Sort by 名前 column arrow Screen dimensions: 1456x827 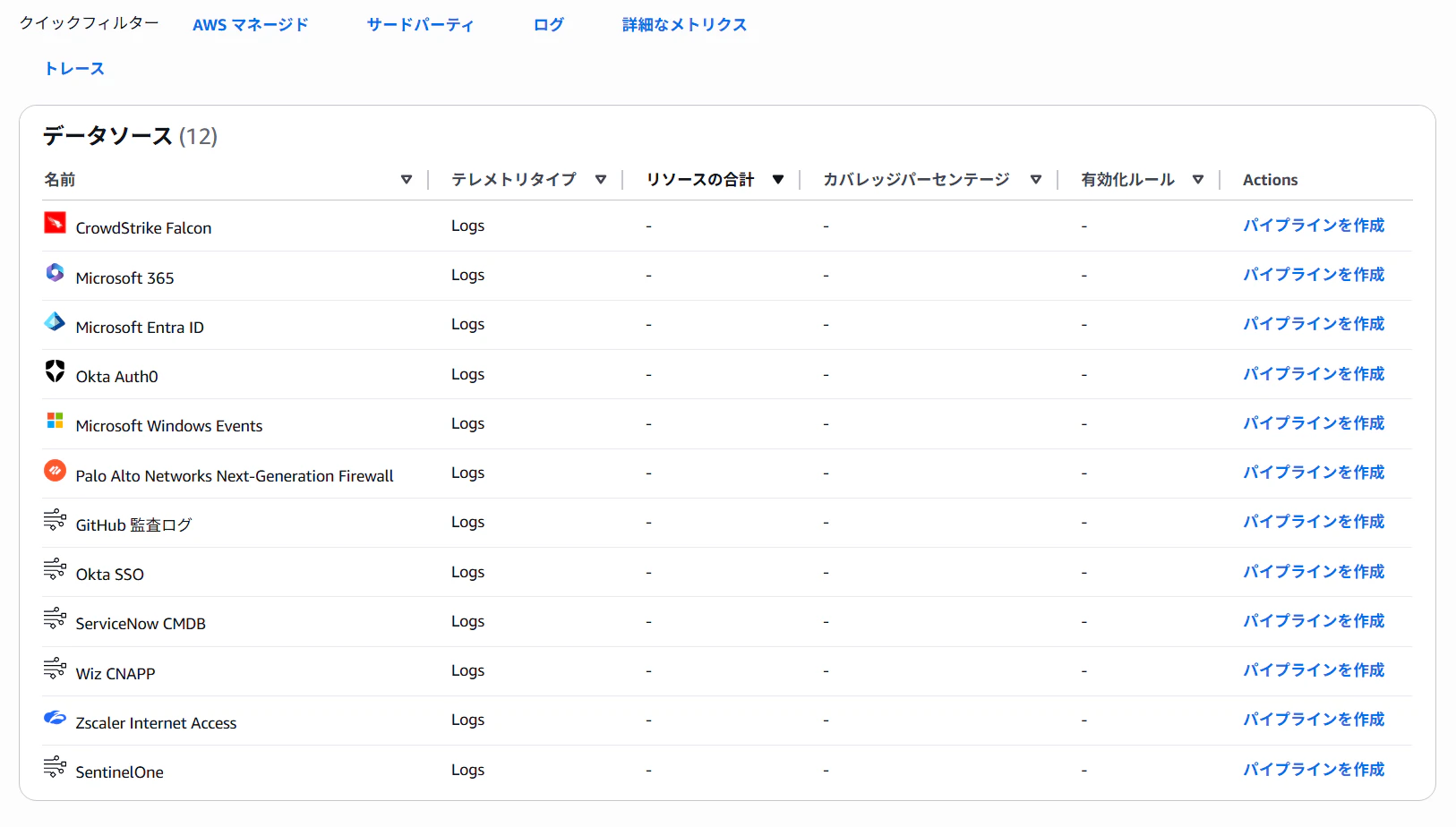407,180
